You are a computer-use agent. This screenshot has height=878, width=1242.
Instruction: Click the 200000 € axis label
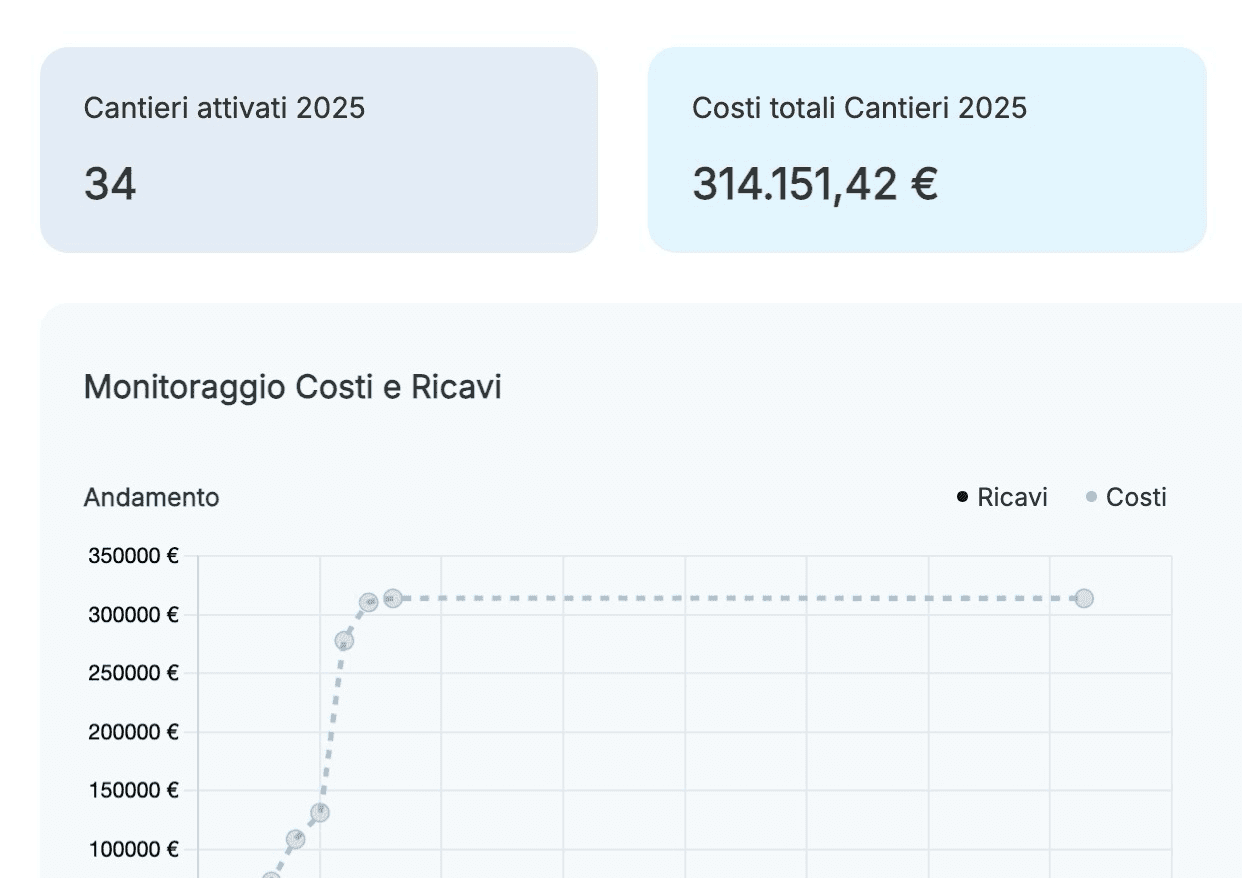click(133, 732)
